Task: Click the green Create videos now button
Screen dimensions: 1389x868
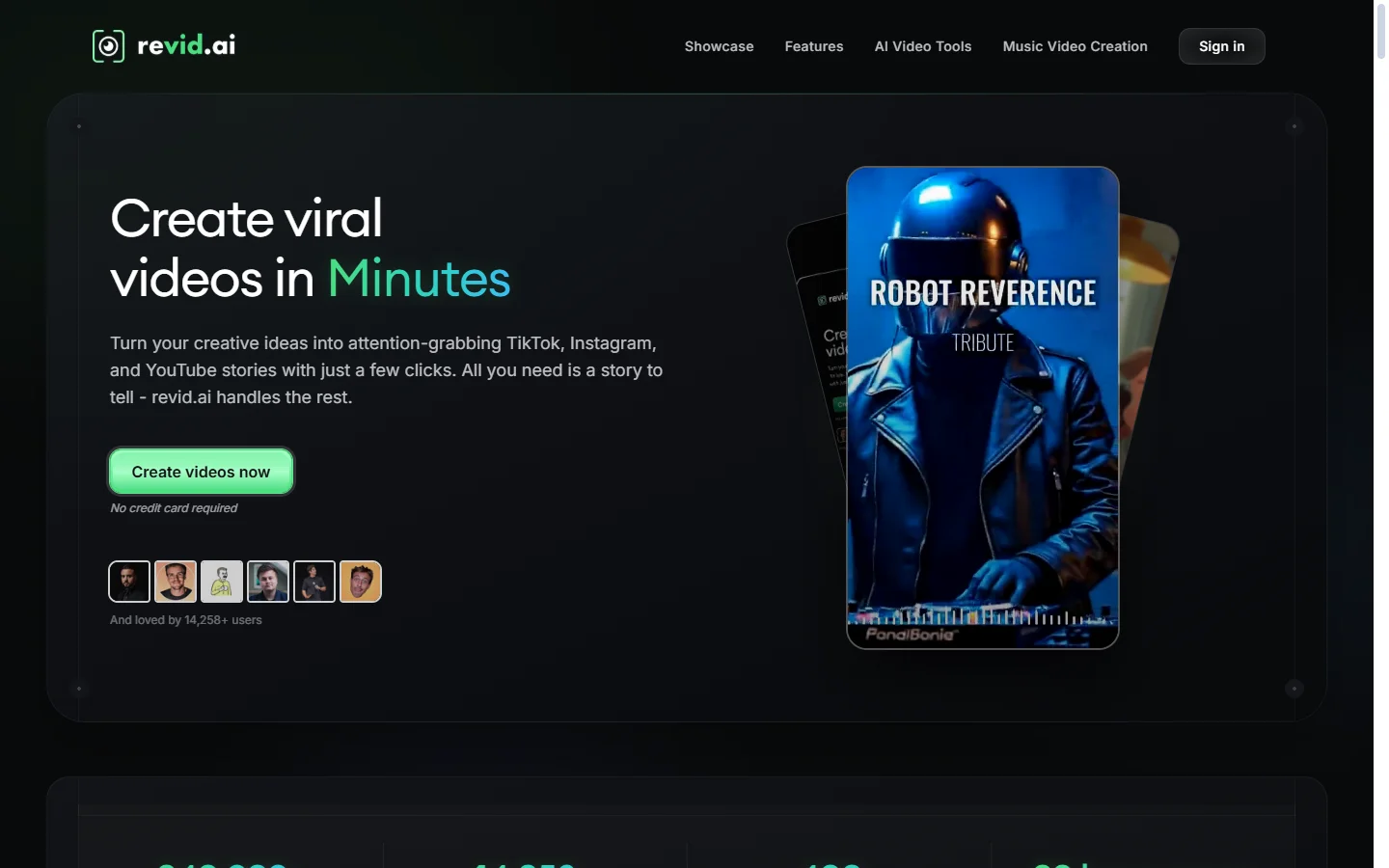Action: click(x=201, y=472)
